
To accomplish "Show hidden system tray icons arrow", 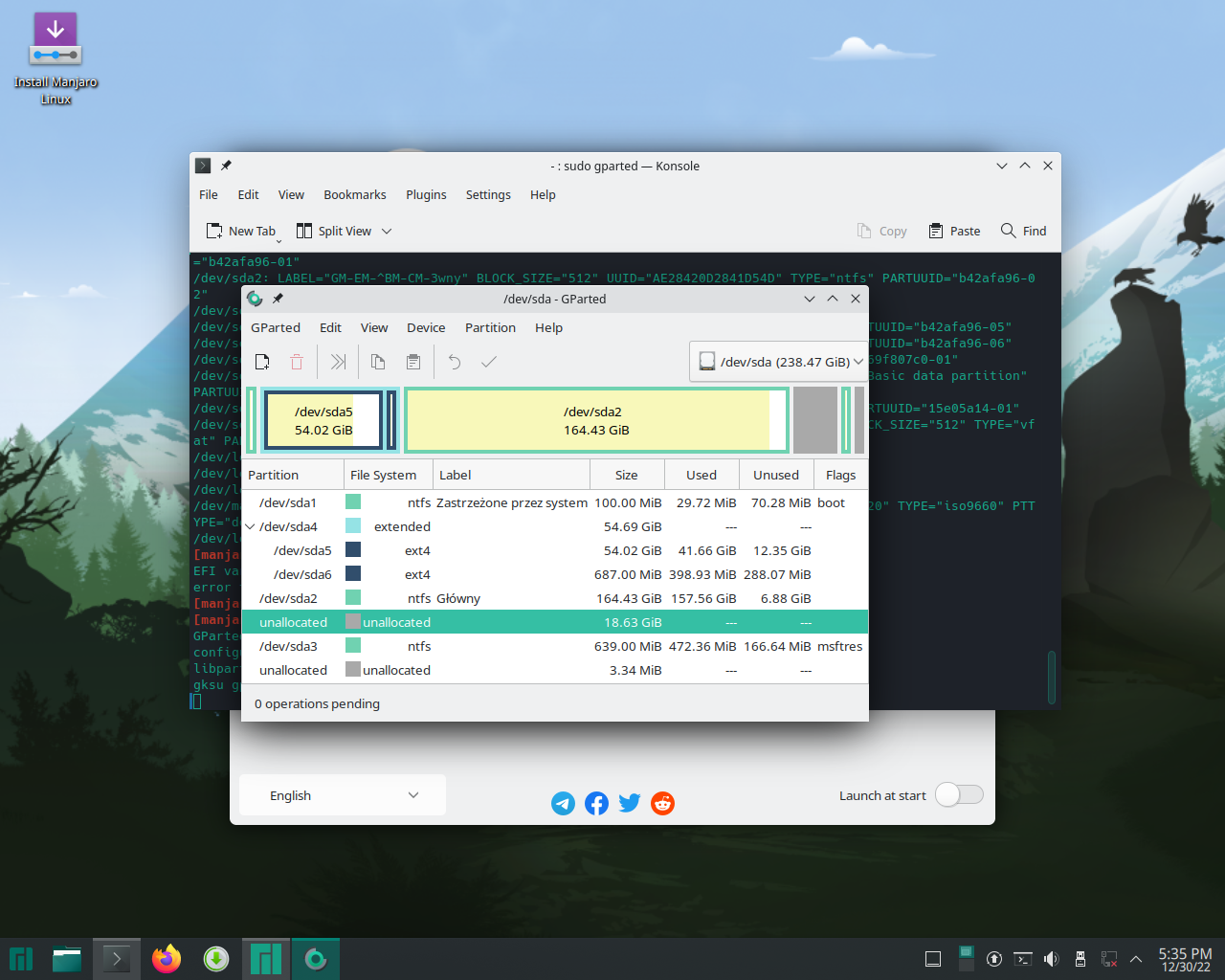I will (1136, 959).
